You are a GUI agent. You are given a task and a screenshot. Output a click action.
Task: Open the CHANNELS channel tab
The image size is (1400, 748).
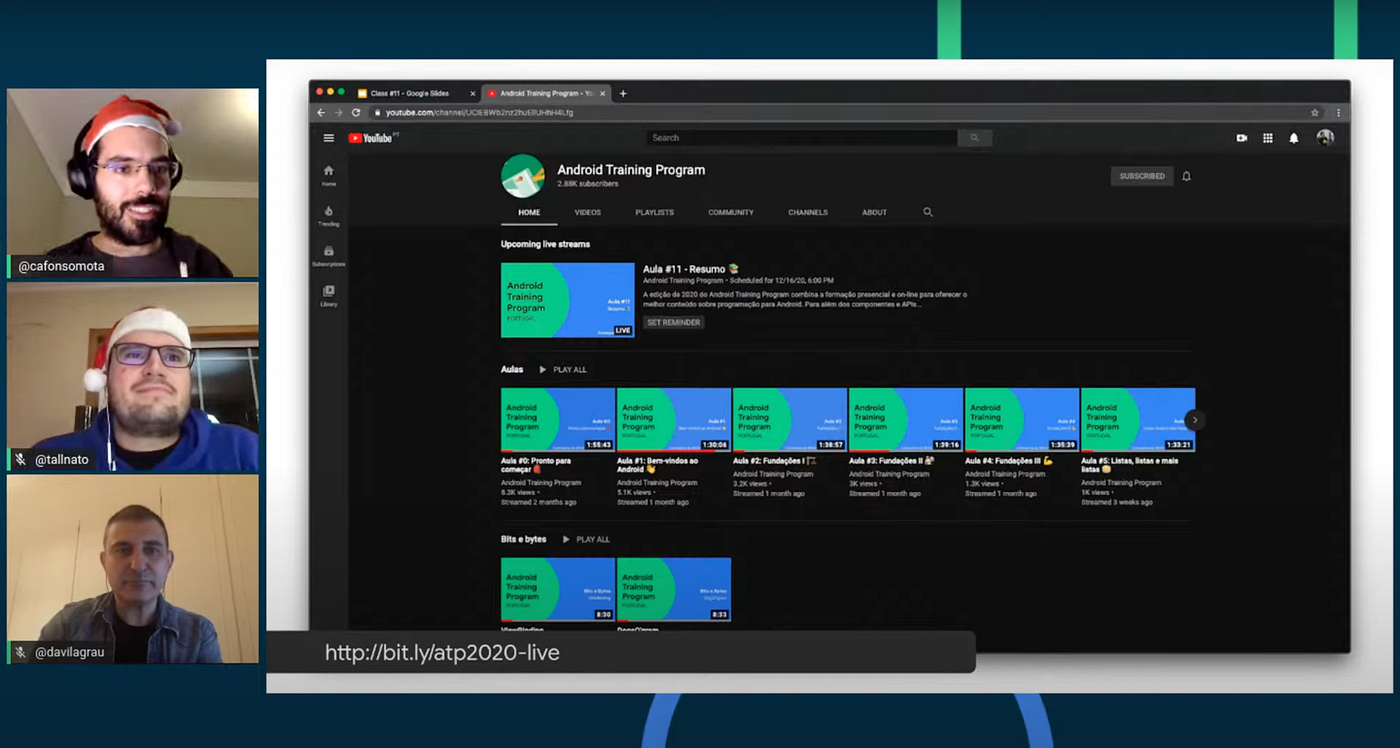808,212
